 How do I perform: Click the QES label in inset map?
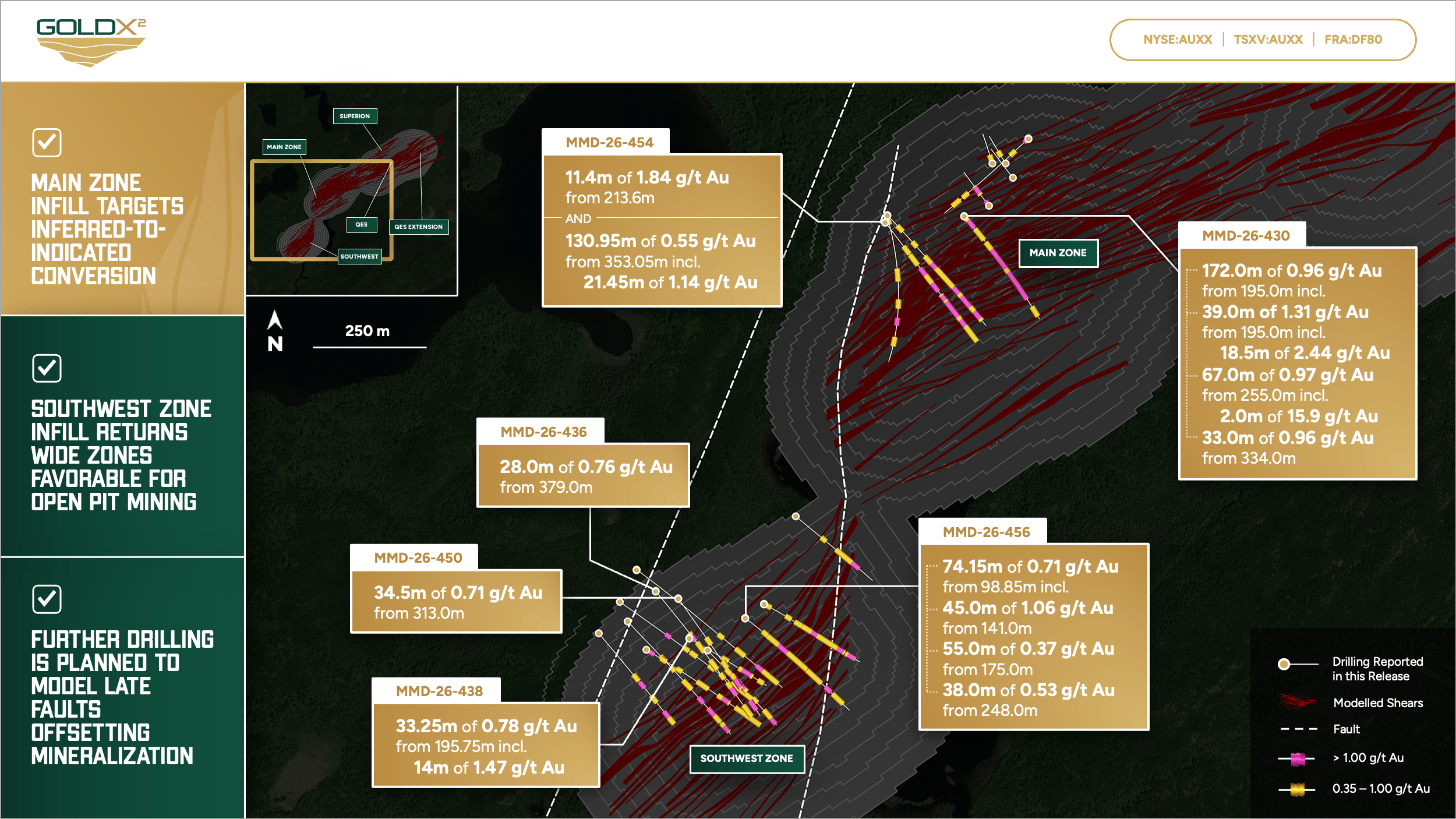point(362,224)
